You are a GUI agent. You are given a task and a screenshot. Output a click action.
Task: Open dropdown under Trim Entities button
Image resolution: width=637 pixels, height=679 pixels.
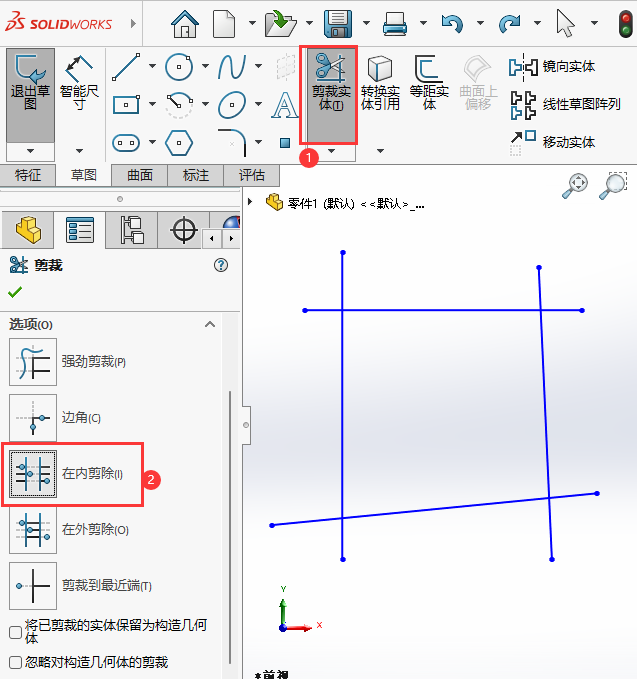click(x=331, y=151)
